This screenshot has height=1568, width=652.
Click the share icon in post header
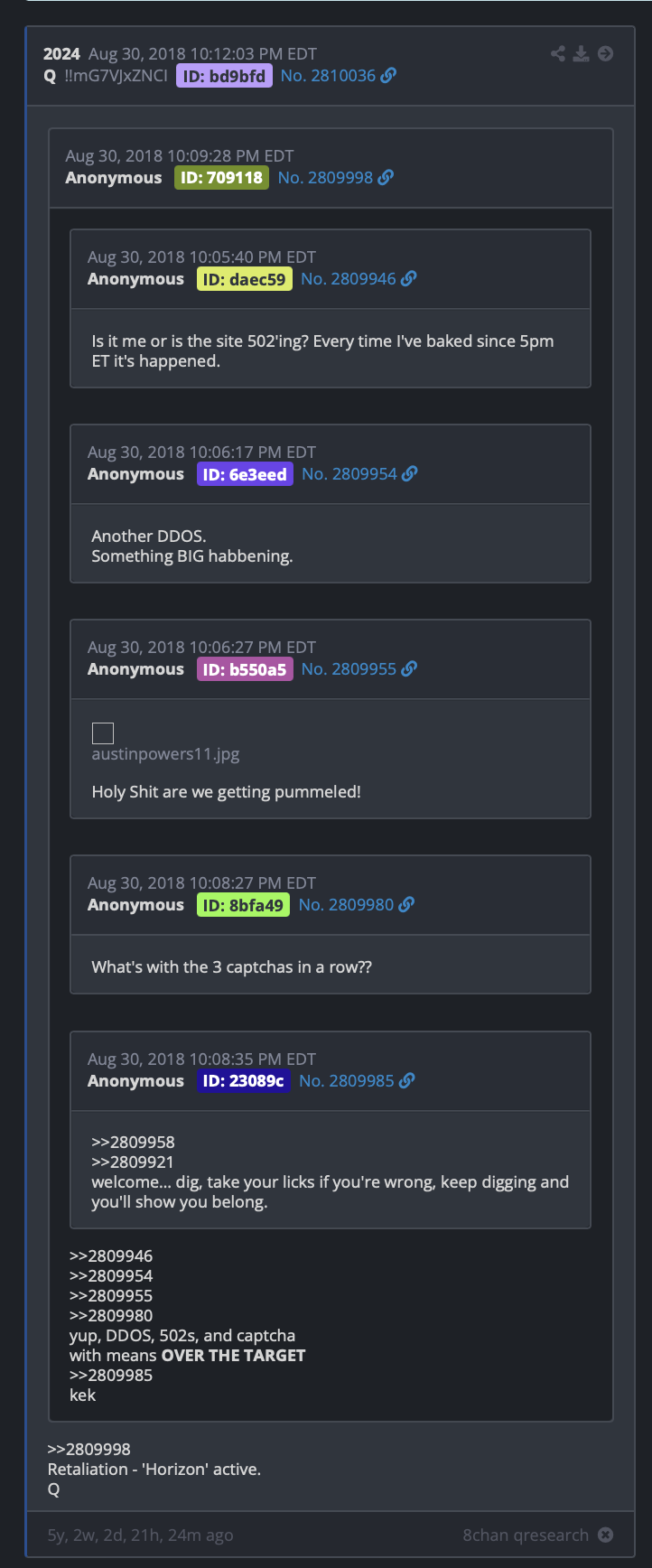[558, 54]
